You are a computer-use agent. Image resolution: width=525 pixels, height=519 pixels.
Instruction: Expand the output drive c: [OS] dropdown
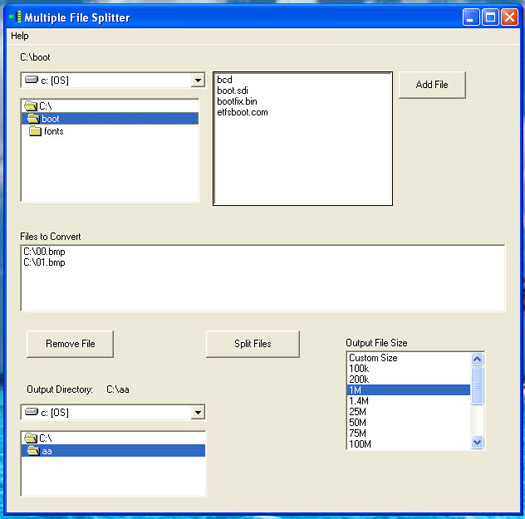[x=198, y=412]
